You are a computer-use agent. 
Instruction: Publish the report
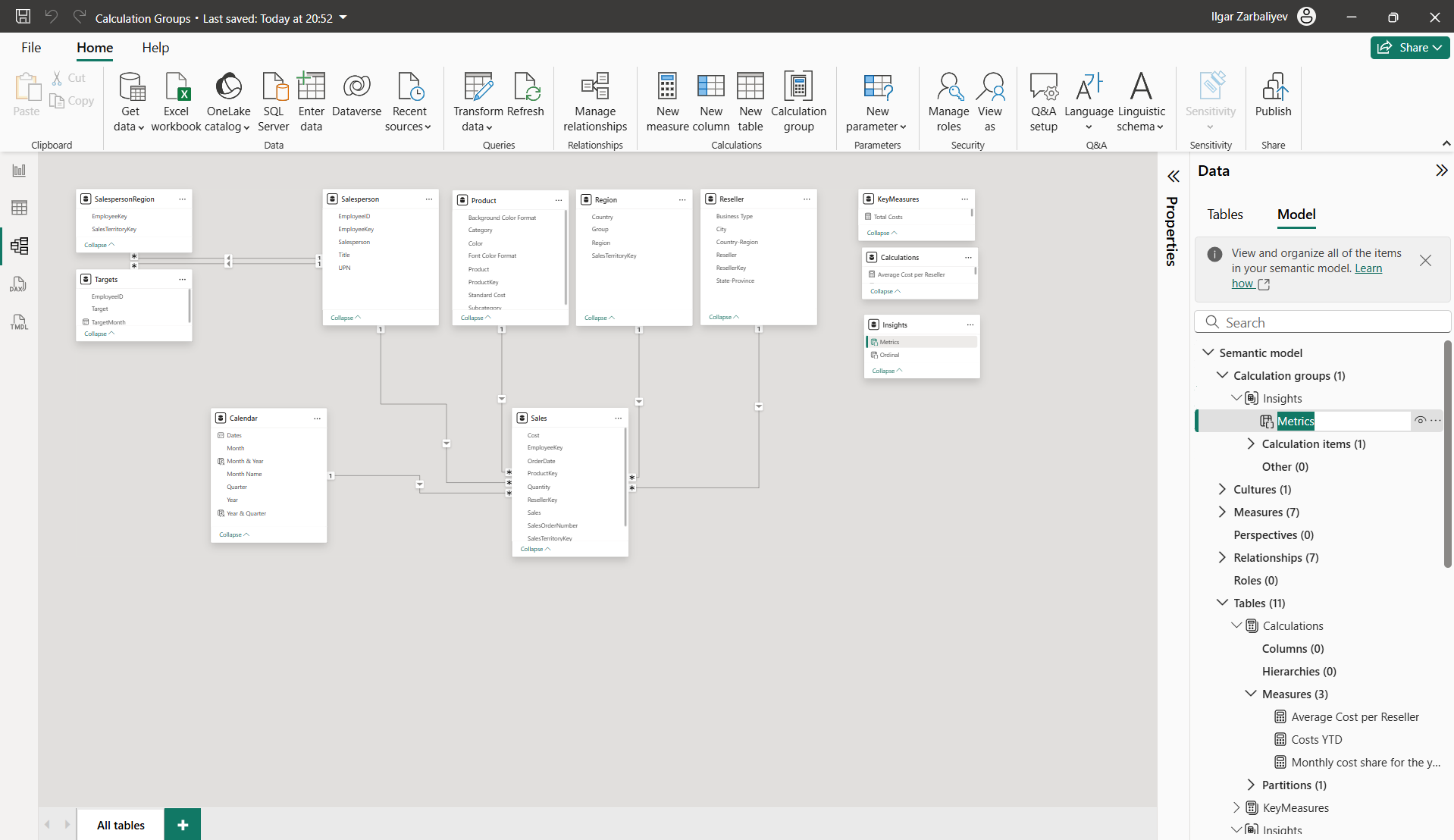click(1273, 95)
